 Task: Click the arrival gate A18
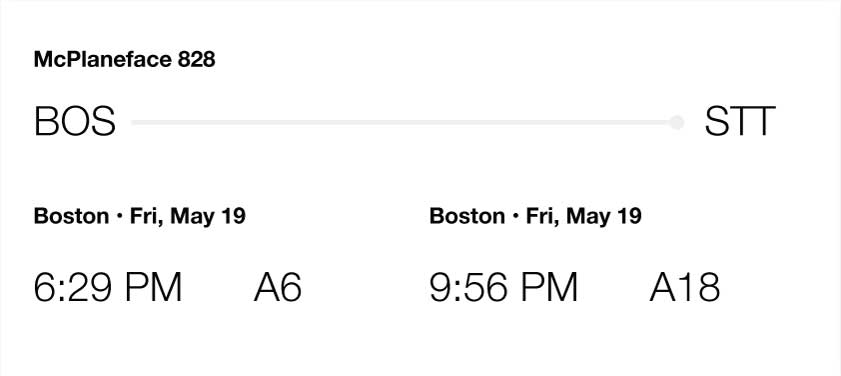684,287
